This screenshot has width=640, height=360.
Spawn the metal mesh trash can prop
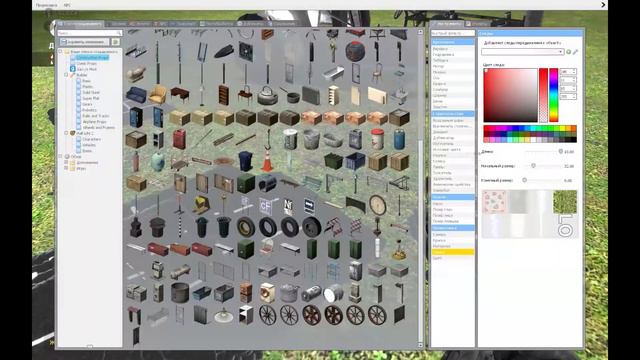[x=312, y=140]
